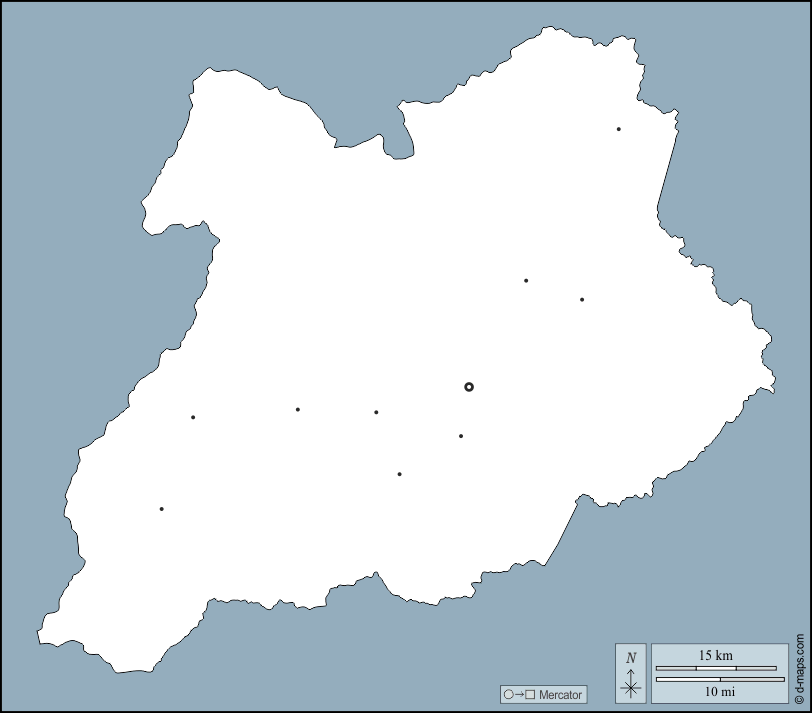Click the italic N letter above the arrow
This screenshot has height=713, width=812.
[x=630, y=658]
